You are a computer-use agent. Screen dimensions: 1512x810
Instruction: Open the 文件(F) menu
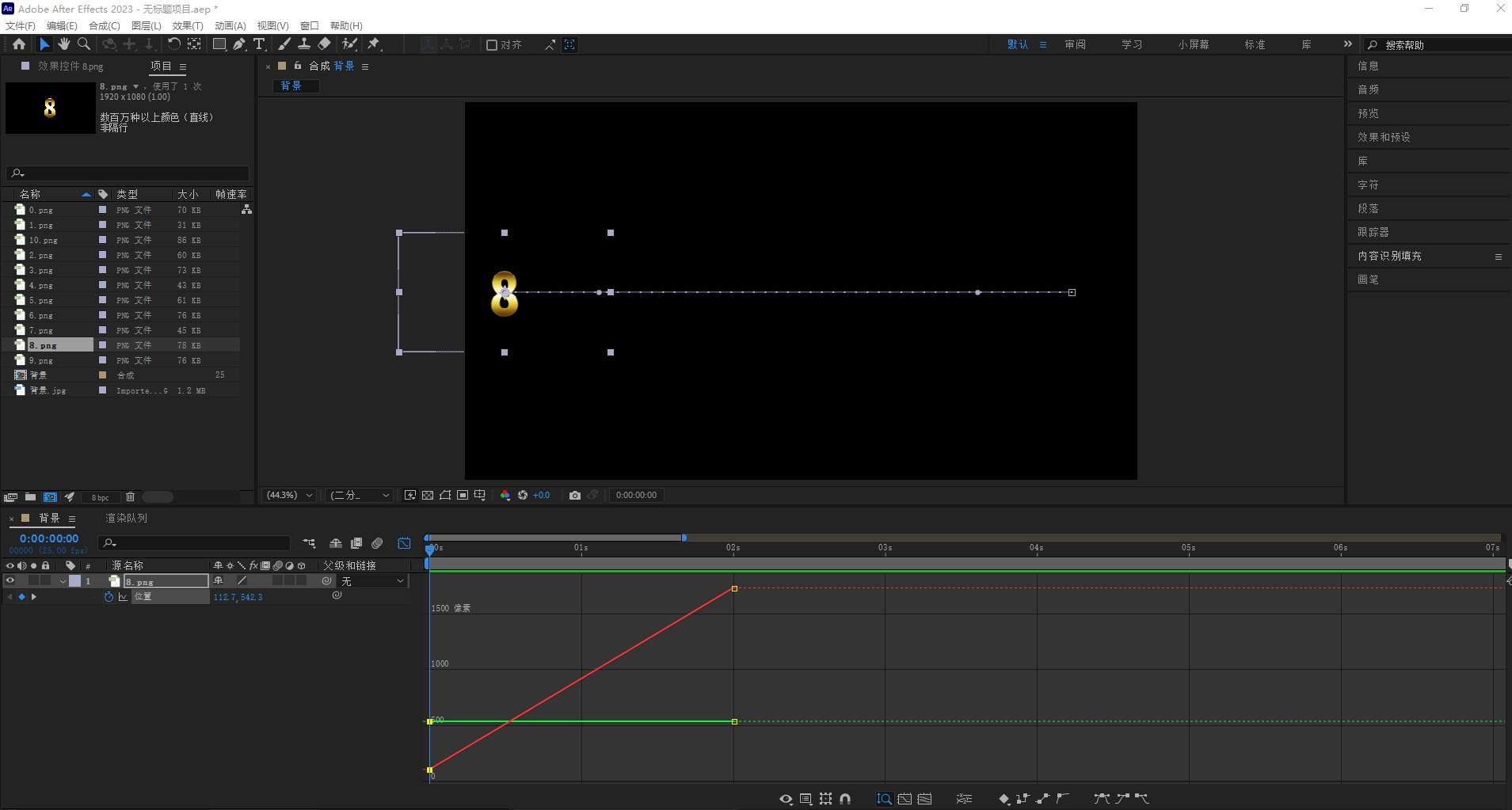21,25
